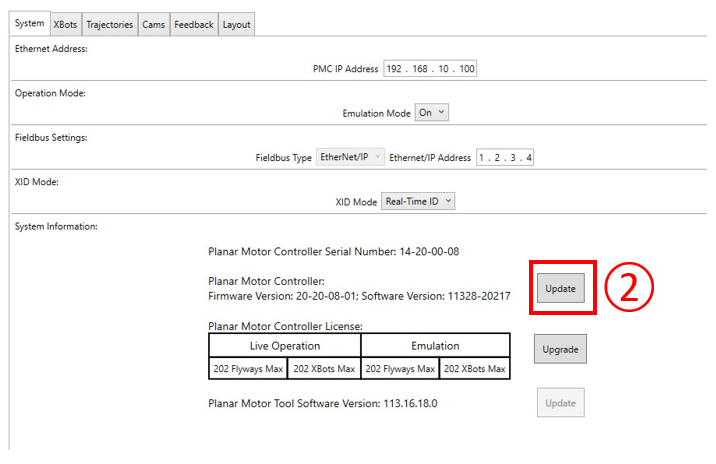Select the PMC IP octet showing 168
Screen dimensions: 716x464
(x=421, y=69)
